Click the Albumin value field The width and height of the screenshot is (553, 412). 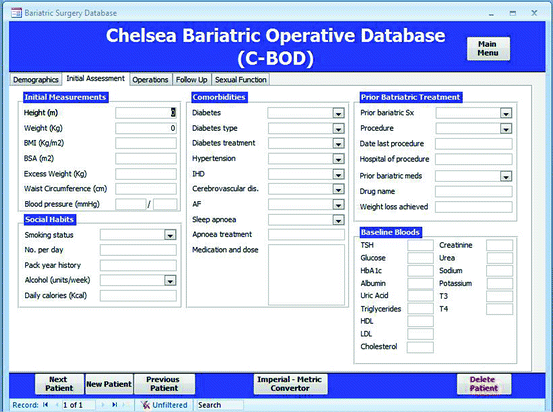[x=420, y=283]
